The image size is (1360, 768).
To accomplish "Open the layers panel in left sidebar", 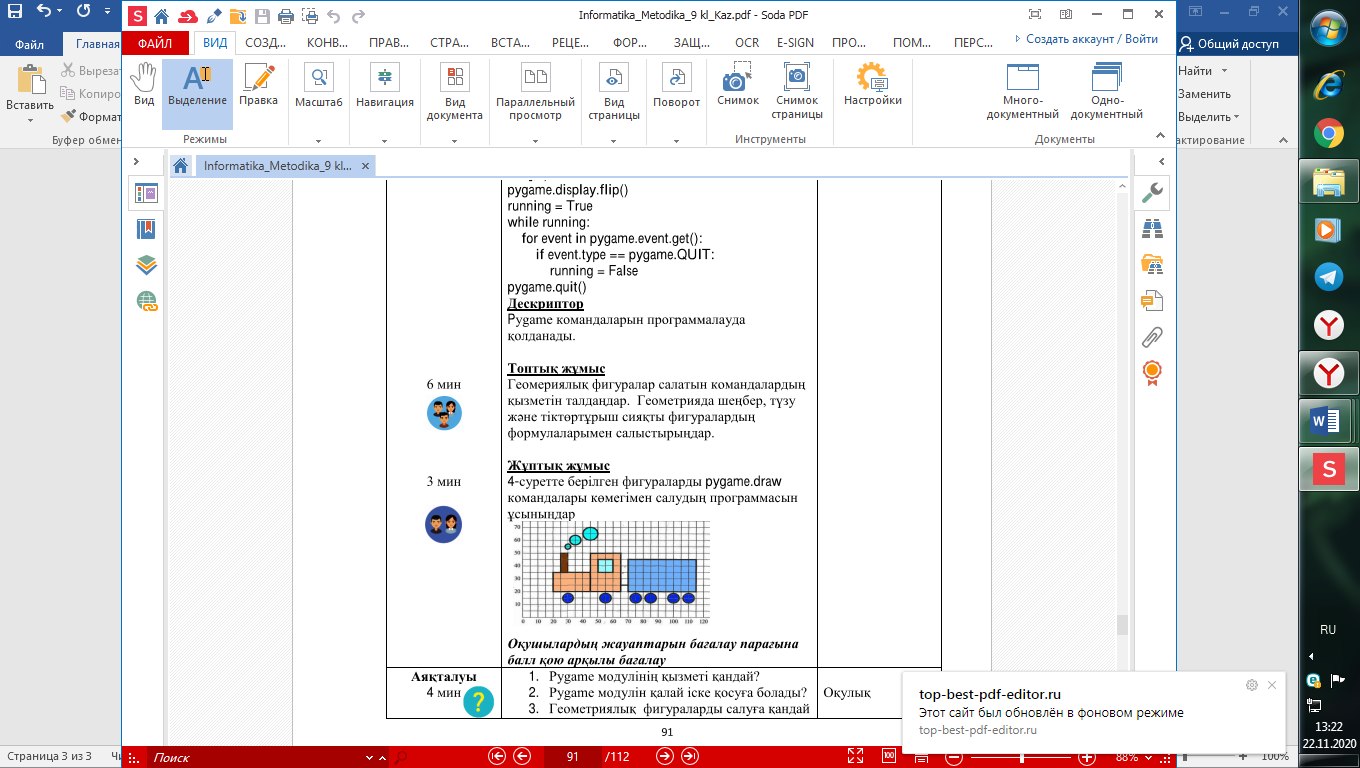I will [x=147, y=265].
